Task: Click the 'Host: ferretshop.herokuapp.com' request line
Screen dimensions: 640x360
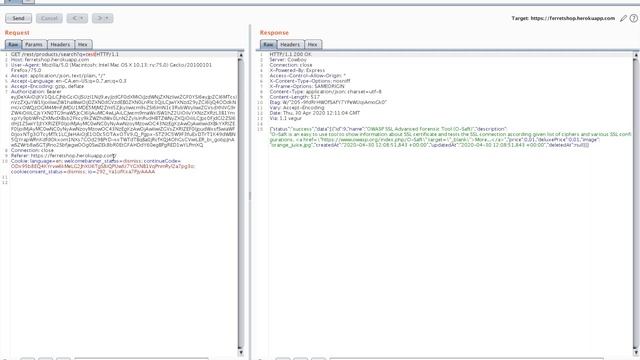Action: 50,60
